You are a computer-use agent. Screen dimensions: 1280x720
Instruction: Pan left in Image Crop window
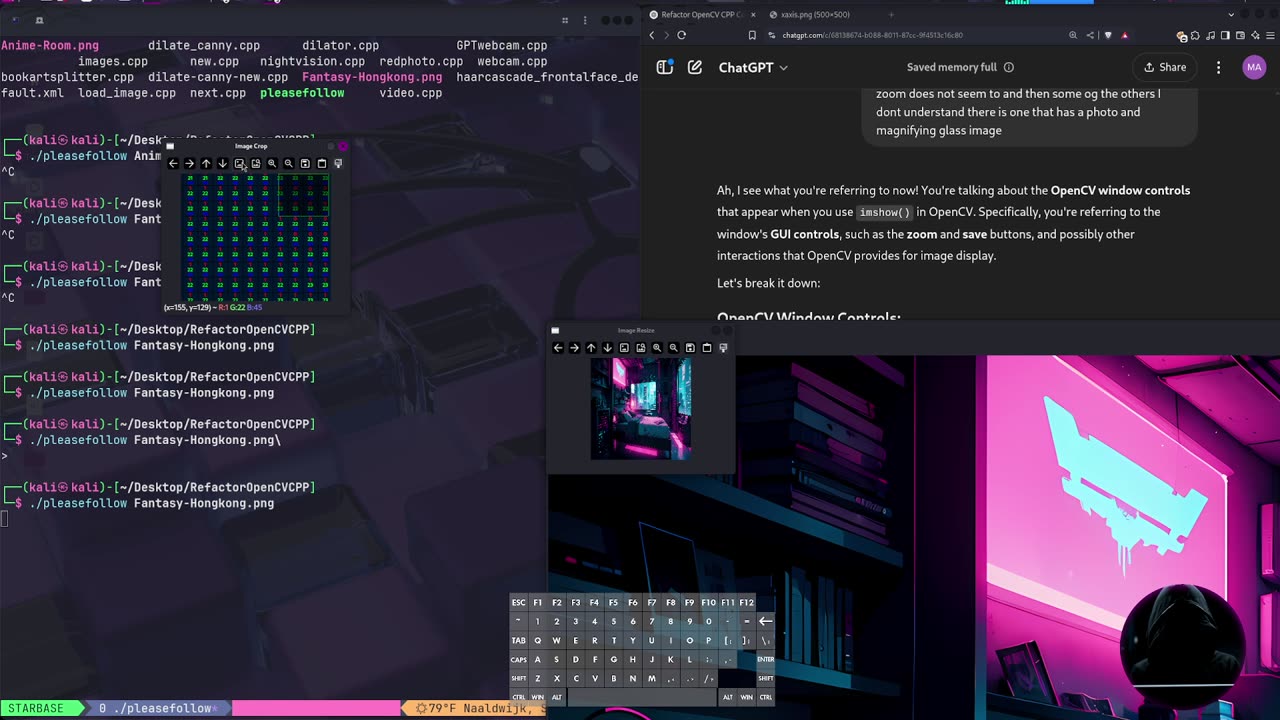(x=173, y=163)
